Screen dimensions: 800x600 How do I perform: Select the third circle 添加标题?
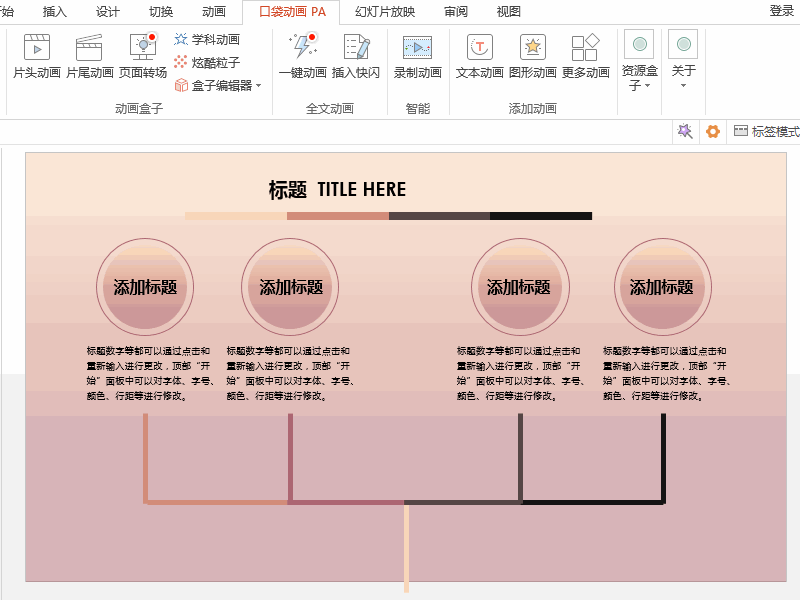coord(520,287)
